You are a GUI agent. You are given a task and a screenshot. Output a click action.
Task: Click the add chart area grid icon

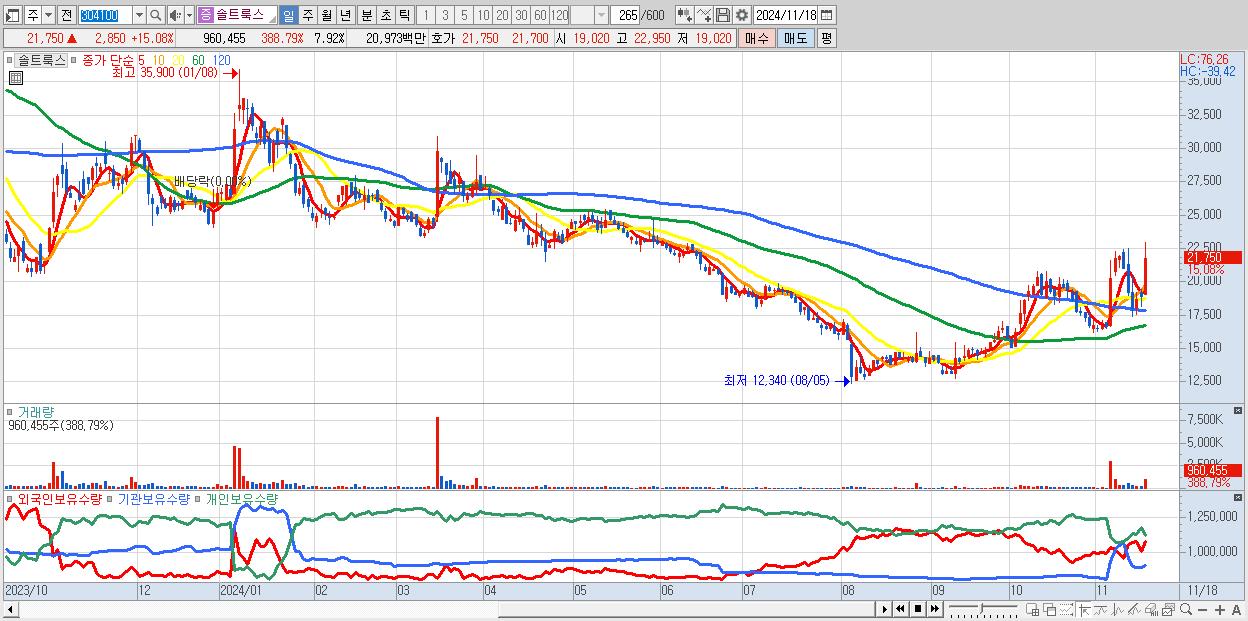click(1032, 610)
